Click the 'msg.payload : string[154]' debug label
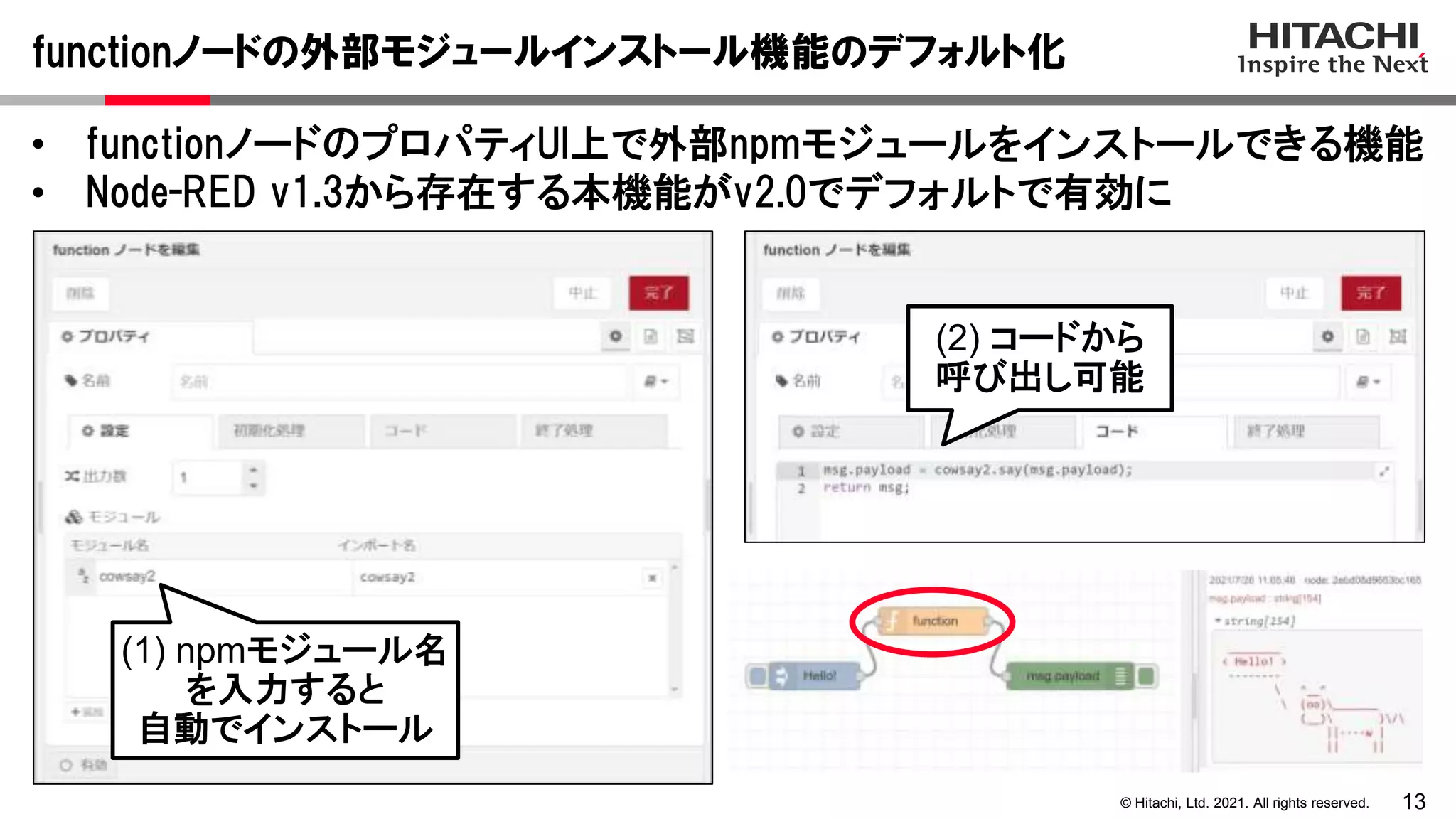The width and height of the screenshot is (1456, 819). click(x=1265, y=599)
